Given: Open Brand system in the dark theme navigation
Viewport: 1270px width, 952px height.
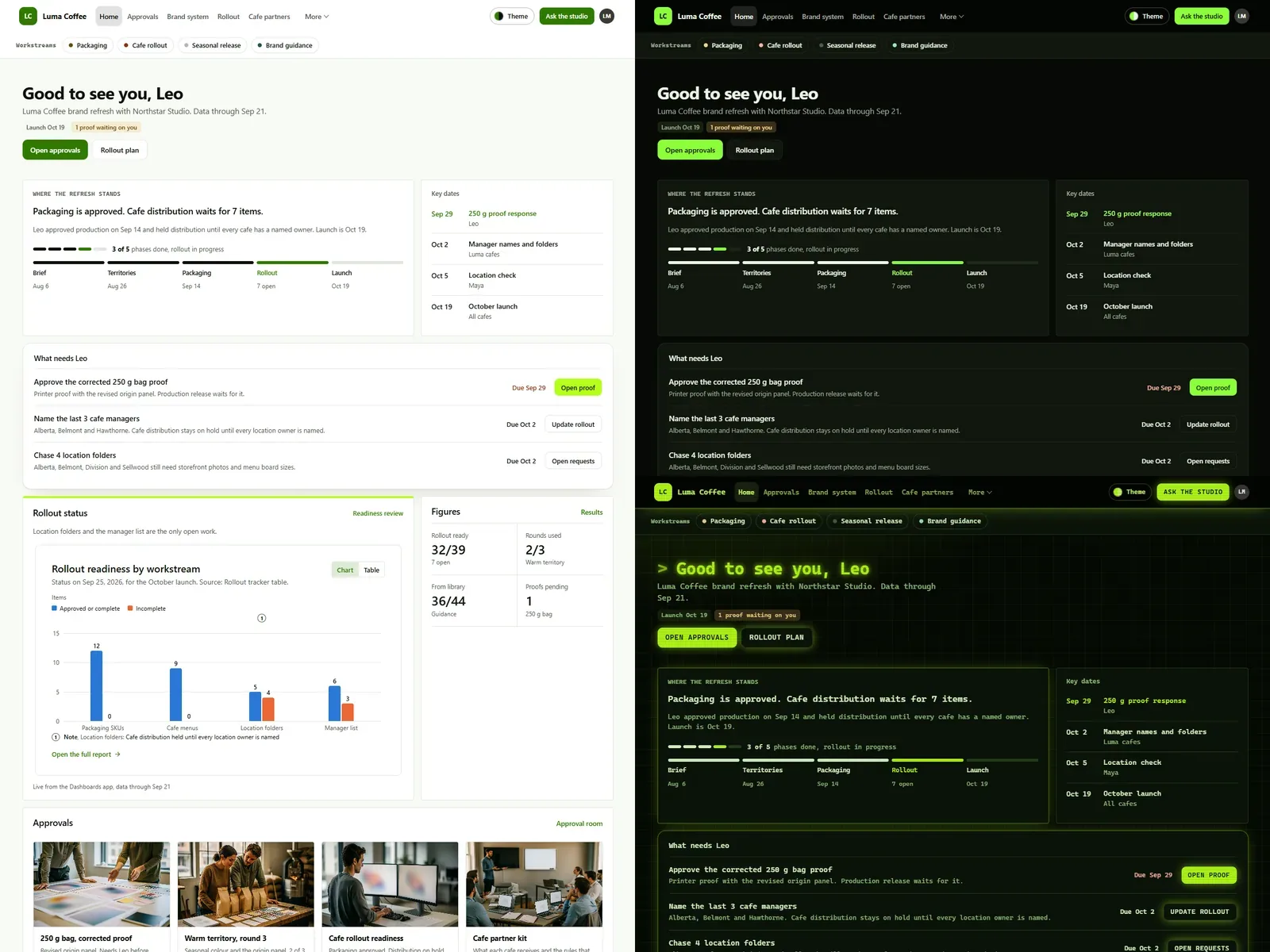Looking at the screenshot, I should 822,17.
